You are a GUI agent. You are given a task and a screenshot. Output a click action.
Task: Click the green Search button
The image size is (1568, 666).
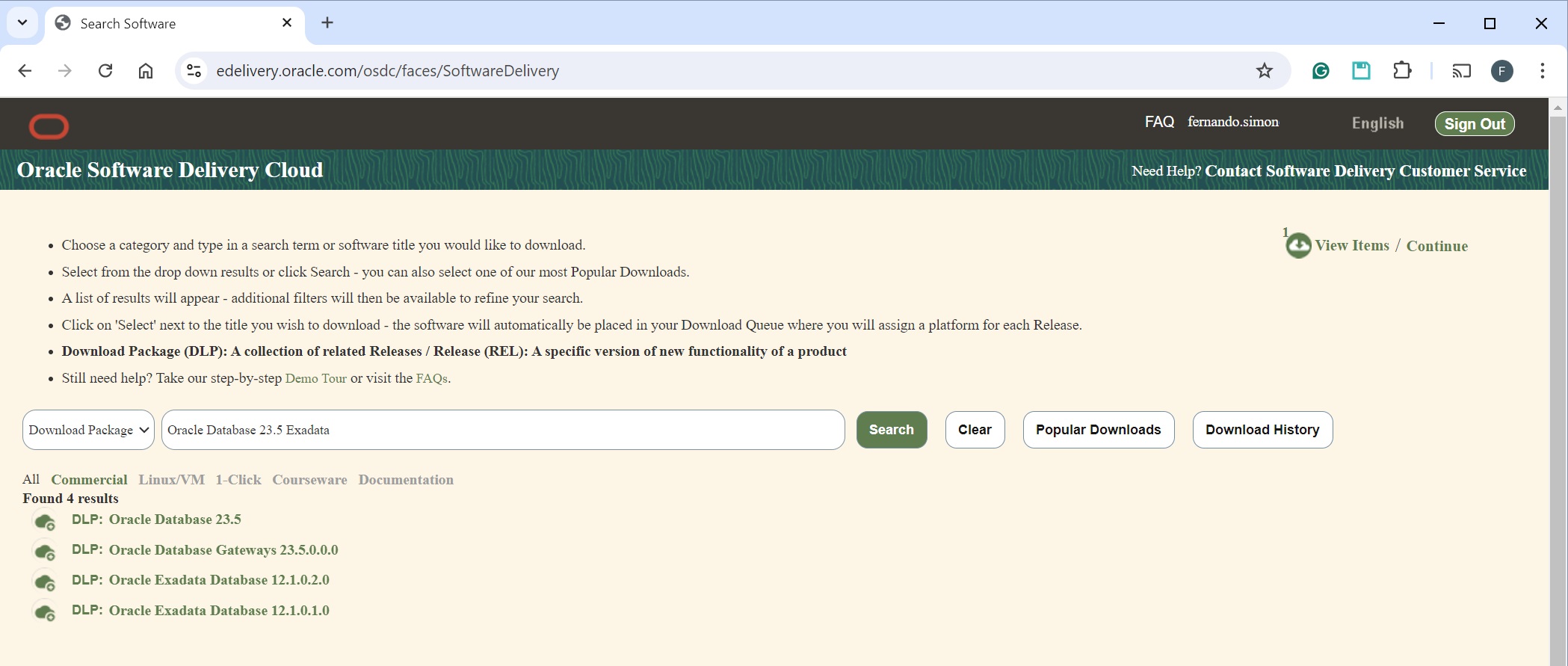pyautogui.click(x=892, y=430)
